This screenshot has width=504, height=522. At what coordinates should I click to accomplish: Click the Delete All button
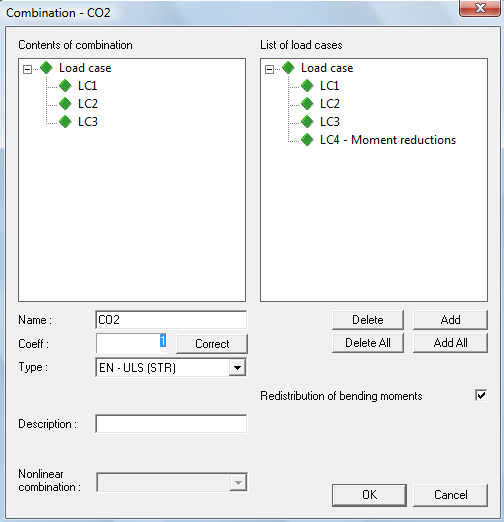[x=368, y=343]
